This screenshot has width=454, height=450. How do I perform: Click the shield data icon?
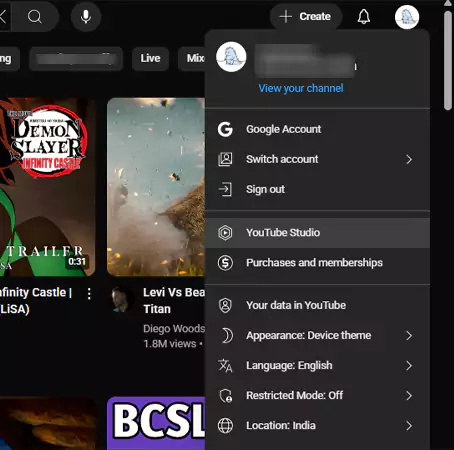coord(225,305)
